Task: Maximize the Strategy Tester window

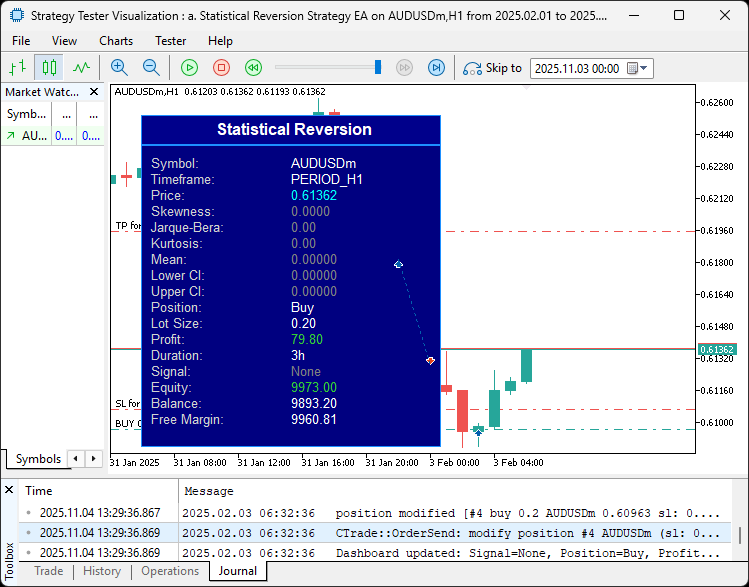Action: pyautogui.click(x=679, y=15)
